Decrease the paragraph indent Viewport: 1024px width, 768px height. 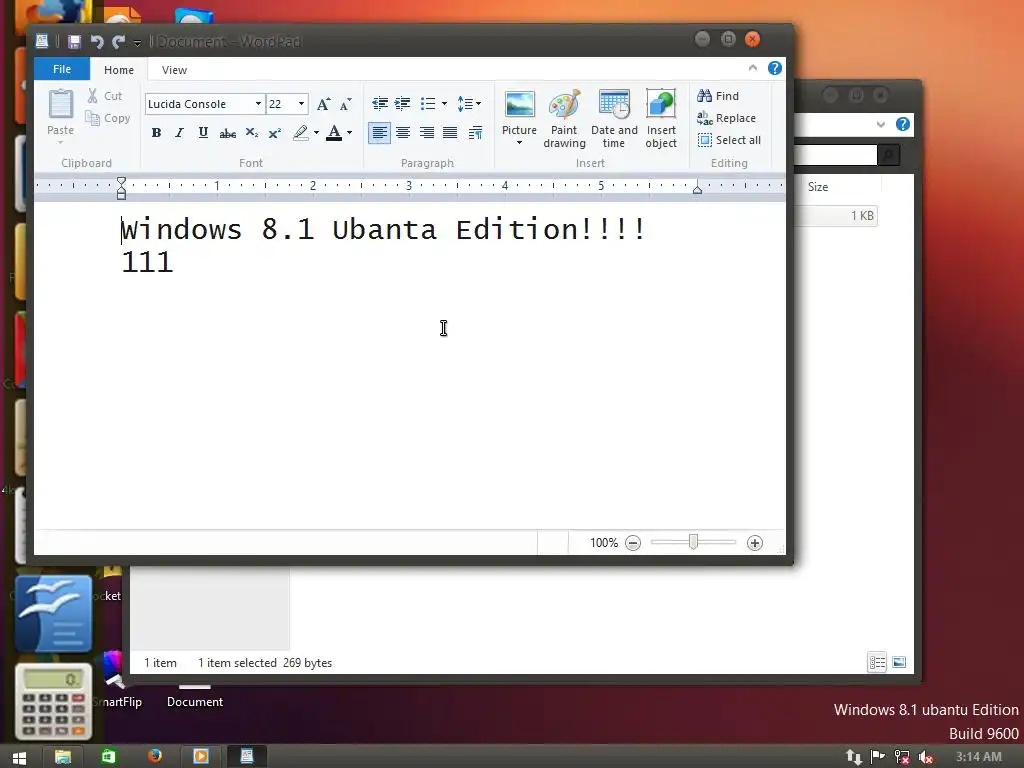[379, 104]
